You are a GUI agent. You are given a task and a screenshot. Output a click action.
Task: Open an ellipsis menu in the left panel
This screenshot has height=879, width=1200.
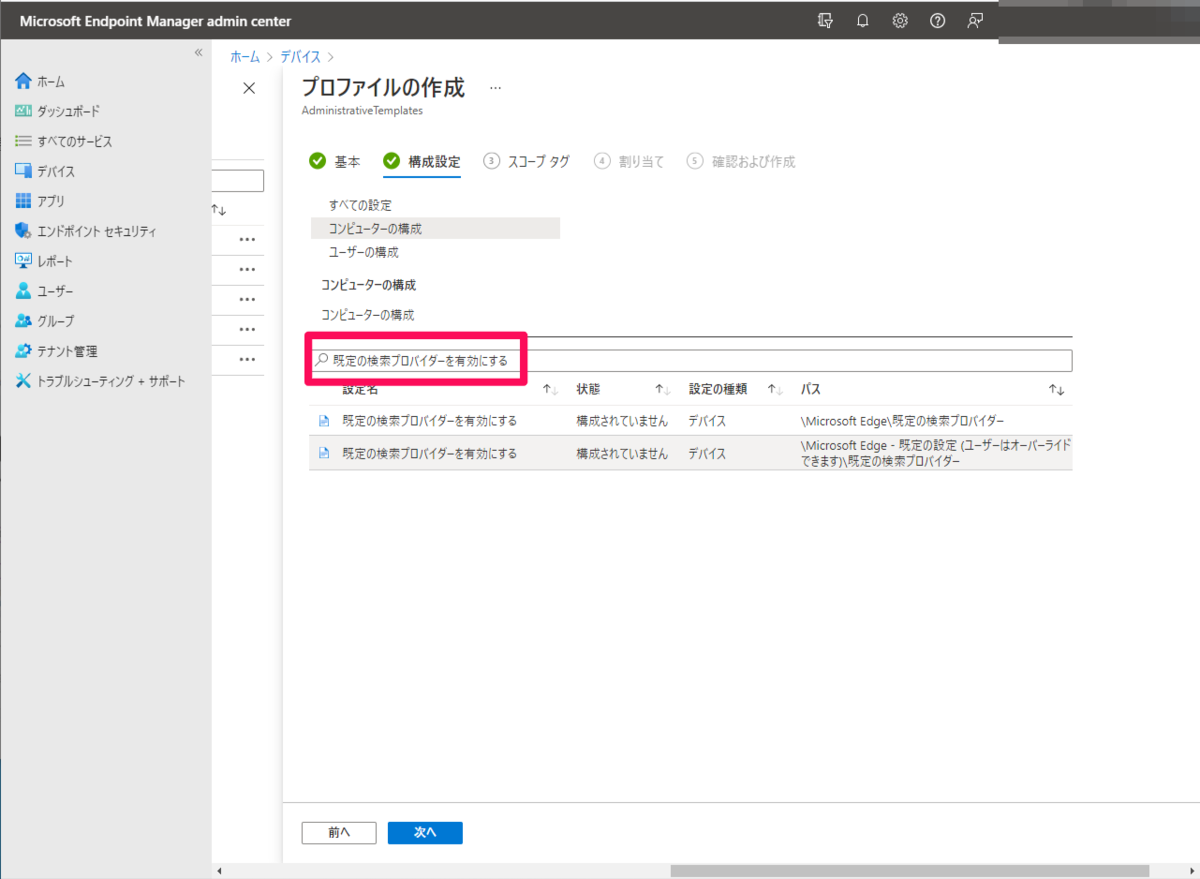pos(249,240)
